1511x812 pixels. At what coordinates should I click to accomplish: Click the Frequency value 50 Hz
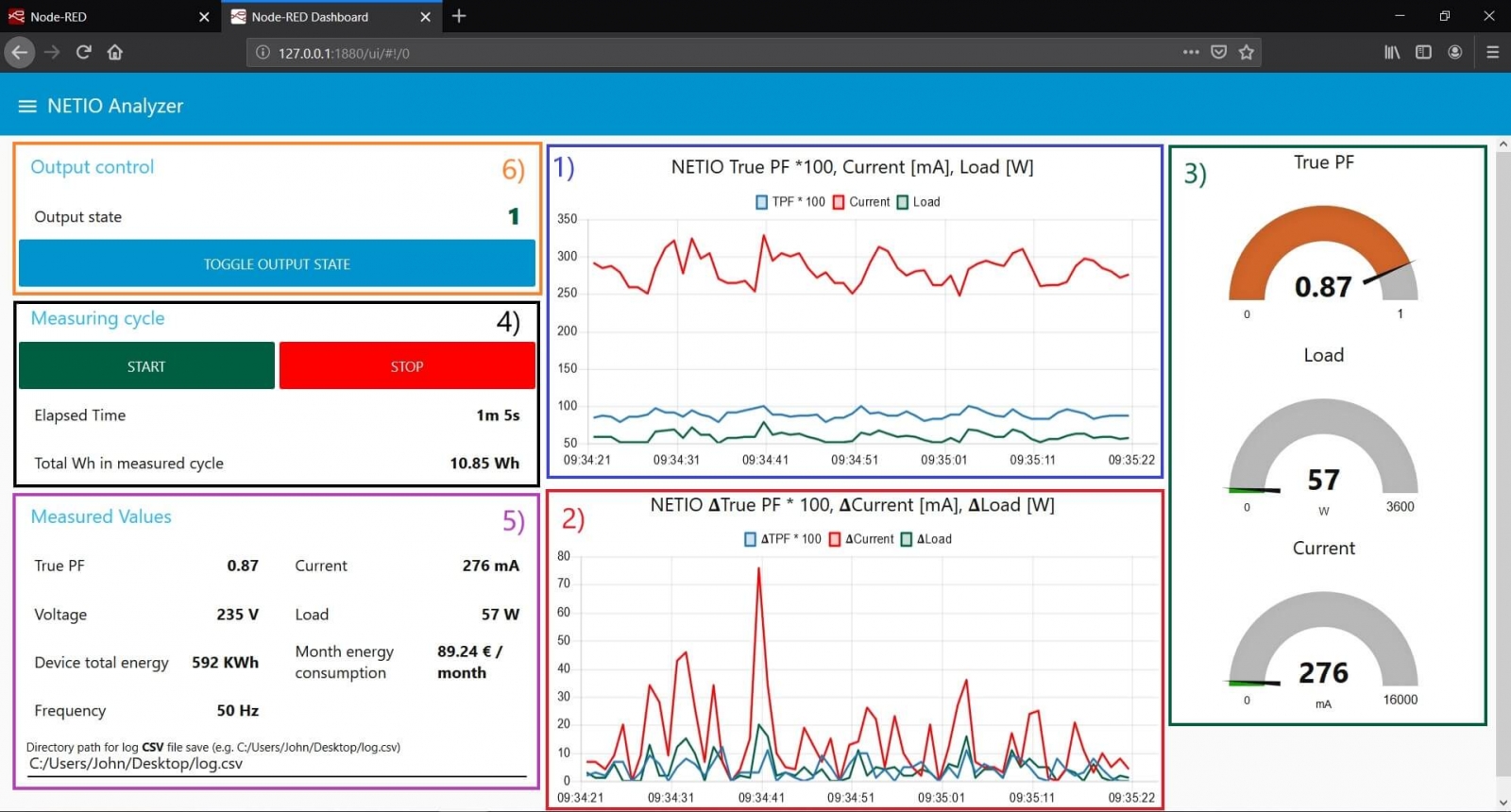click(237, 711)
